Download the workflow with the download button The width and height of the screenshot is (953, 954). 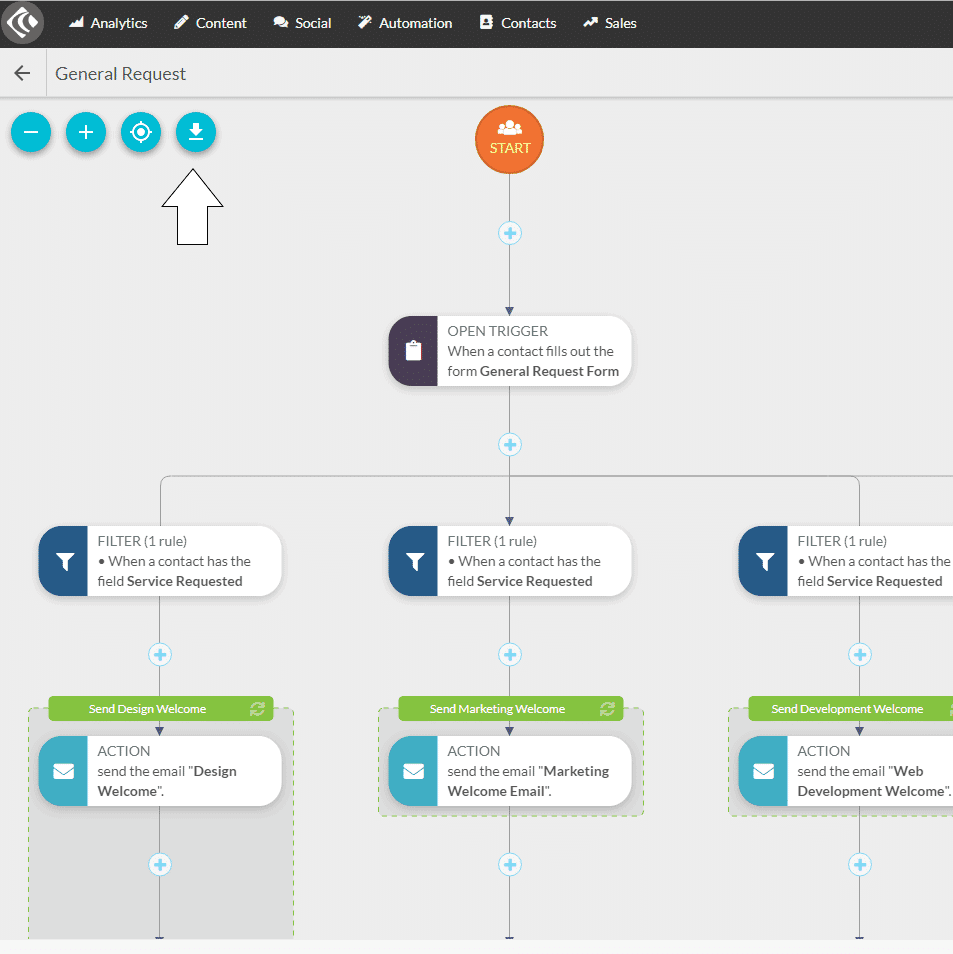click(x=195, y=132)
